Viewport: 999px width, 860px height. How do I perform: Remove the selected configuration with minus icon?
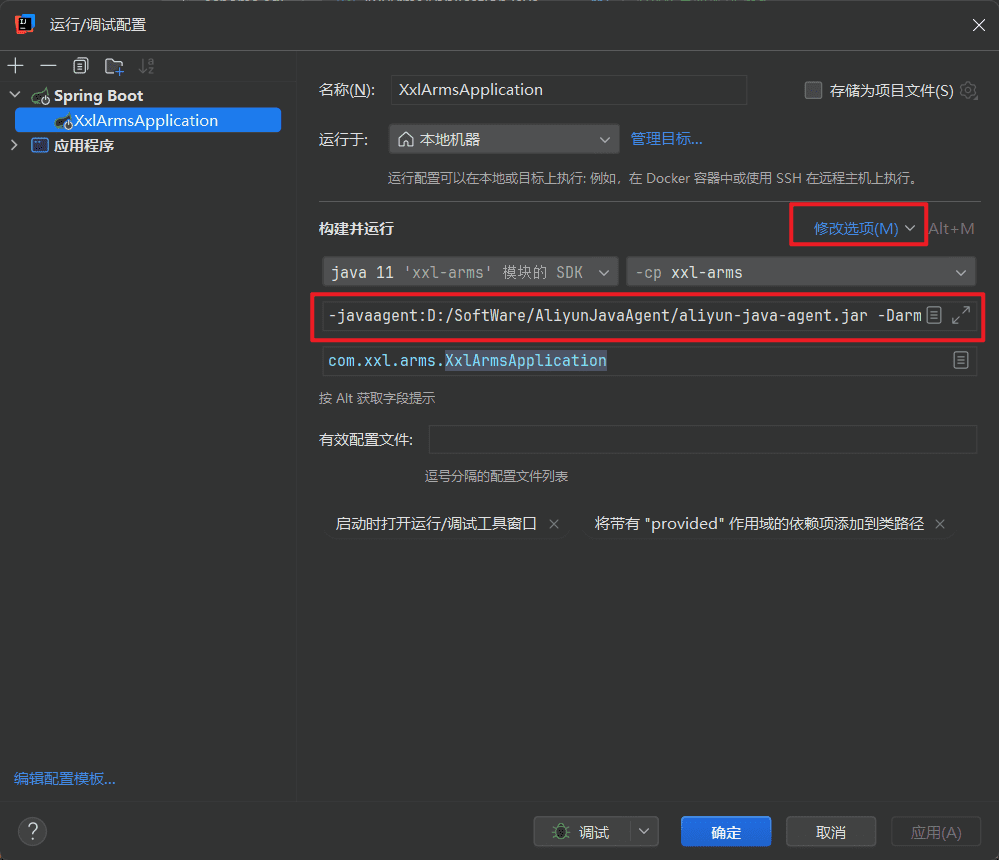[48, 66]
